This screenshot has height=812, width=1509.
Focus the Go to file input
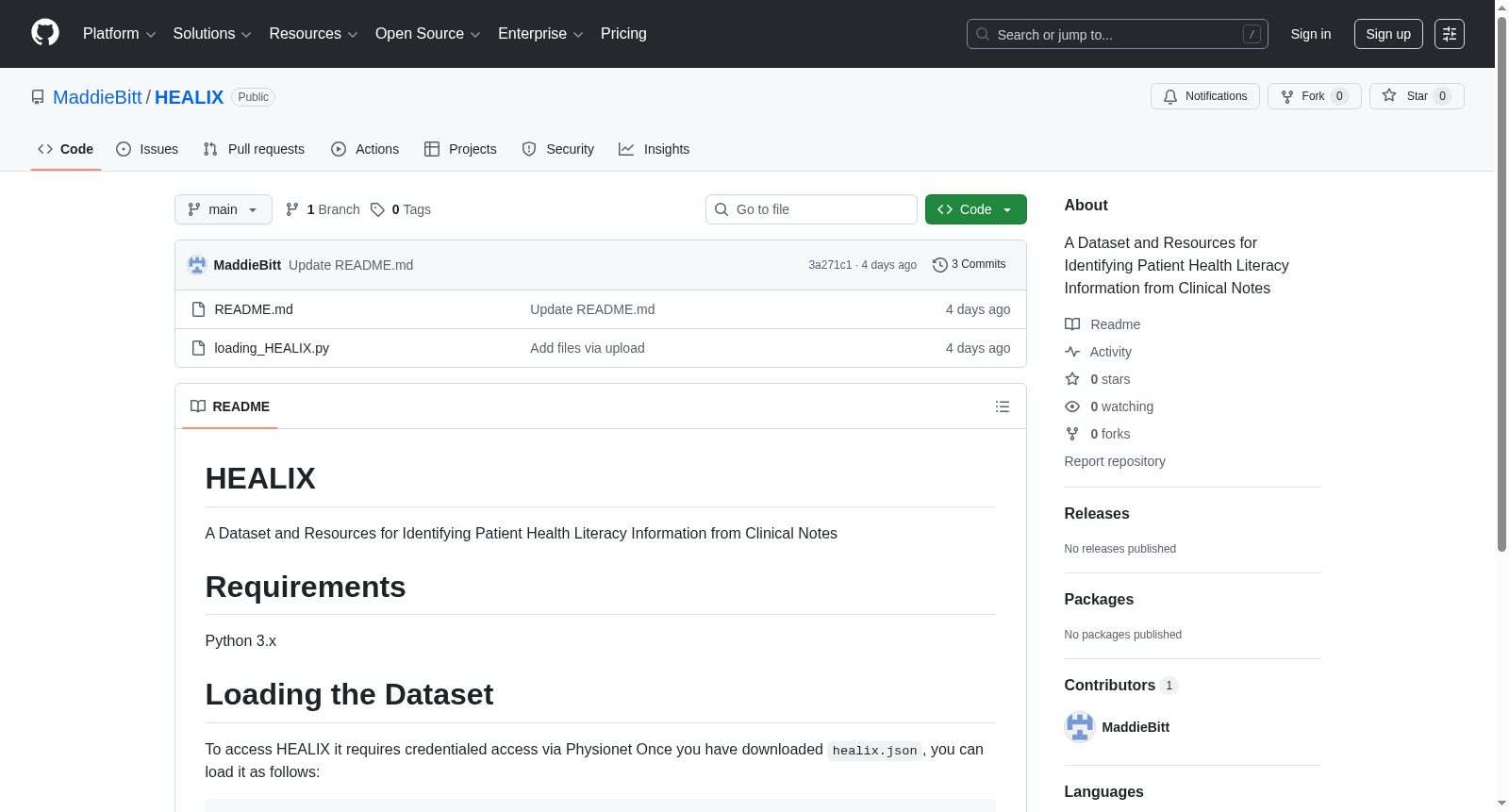pyautogui.click(x=811, y=209)
